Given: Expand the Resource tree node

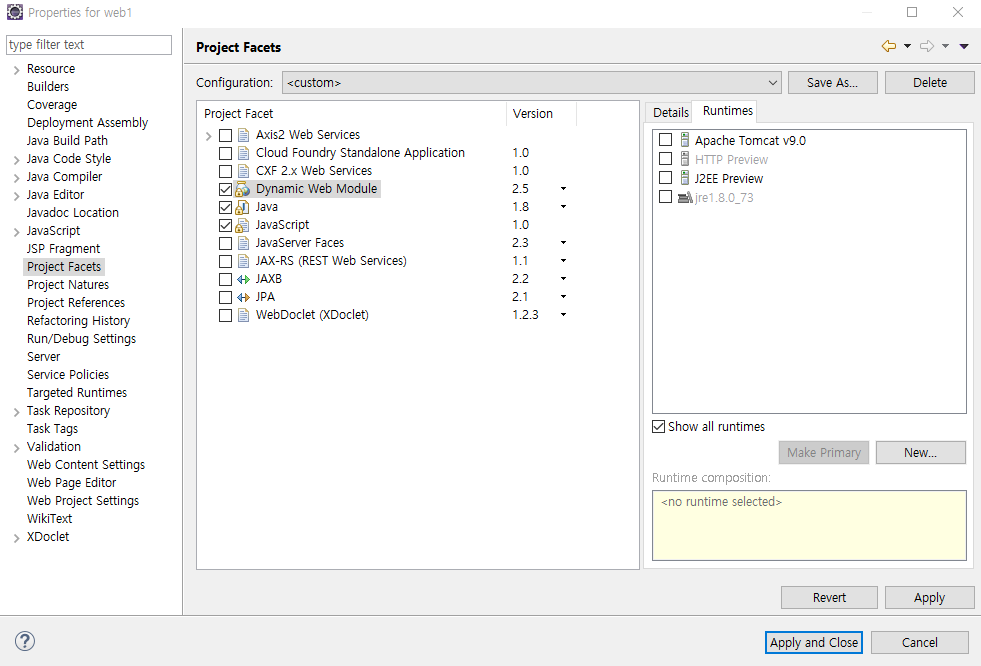Looking at the screenshot, I should click(x=16, y=70).
